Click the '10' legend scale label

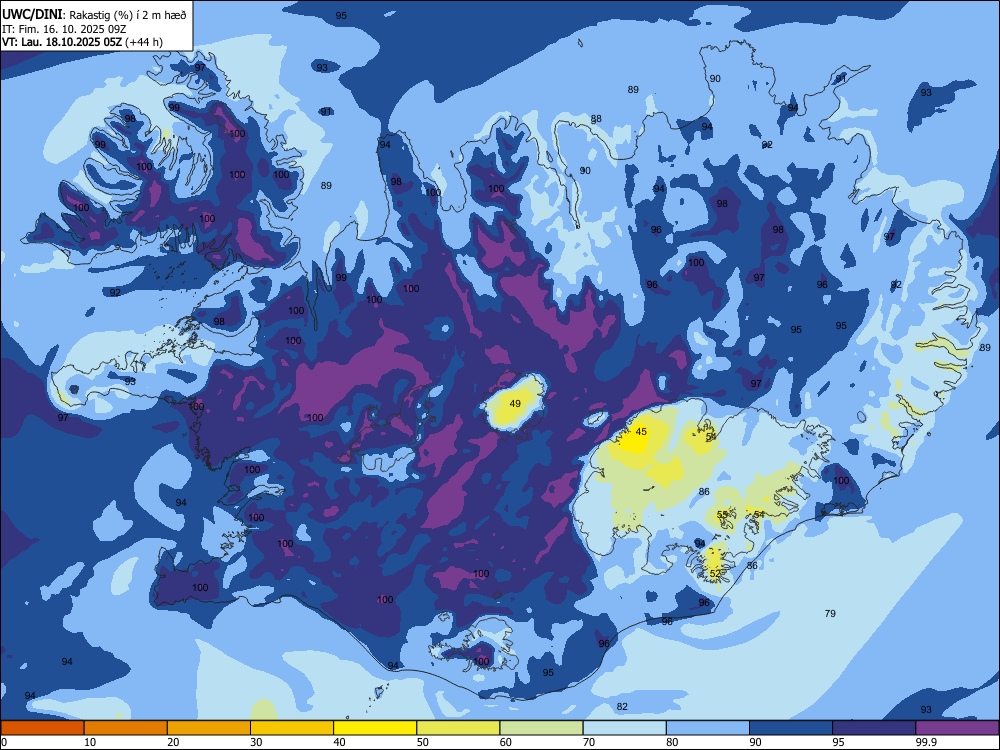[90, 742]
